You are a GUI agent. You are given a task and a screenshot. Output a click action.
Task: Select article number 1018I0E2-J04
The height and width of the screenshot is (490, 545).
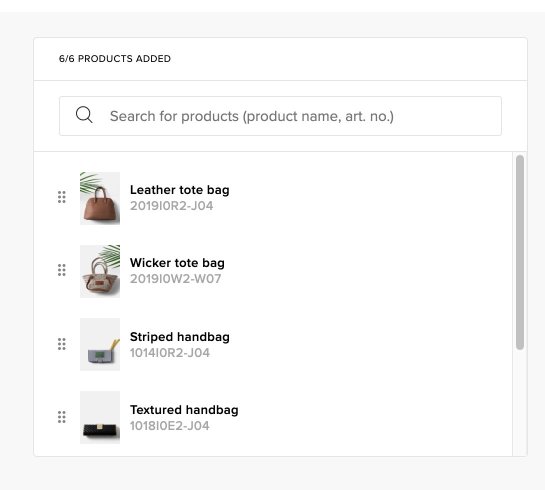pyautogui.click(x=170, y=426)
